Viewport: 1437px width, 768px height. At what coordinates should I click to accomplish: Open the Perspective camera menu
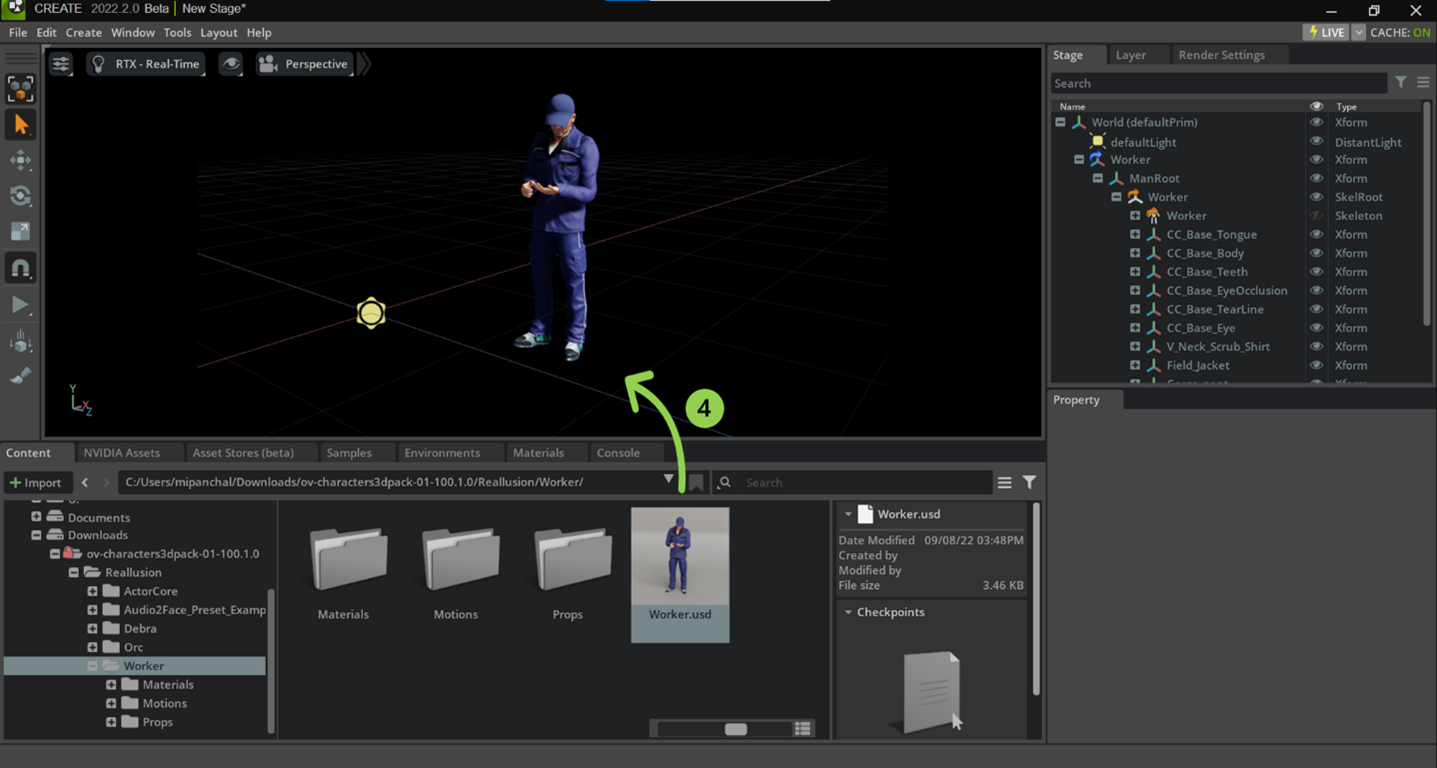click(304, 64)
